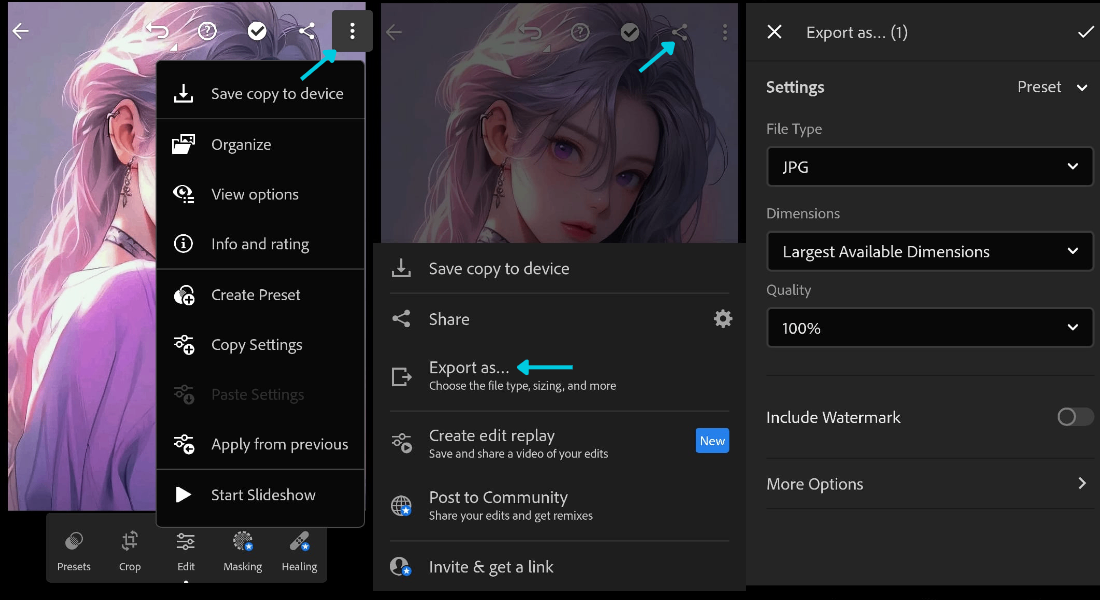The height and width of the screenshot is (600, 1100).
Task: Start Slideshow from the overflow menu
Action: point(260,495)
